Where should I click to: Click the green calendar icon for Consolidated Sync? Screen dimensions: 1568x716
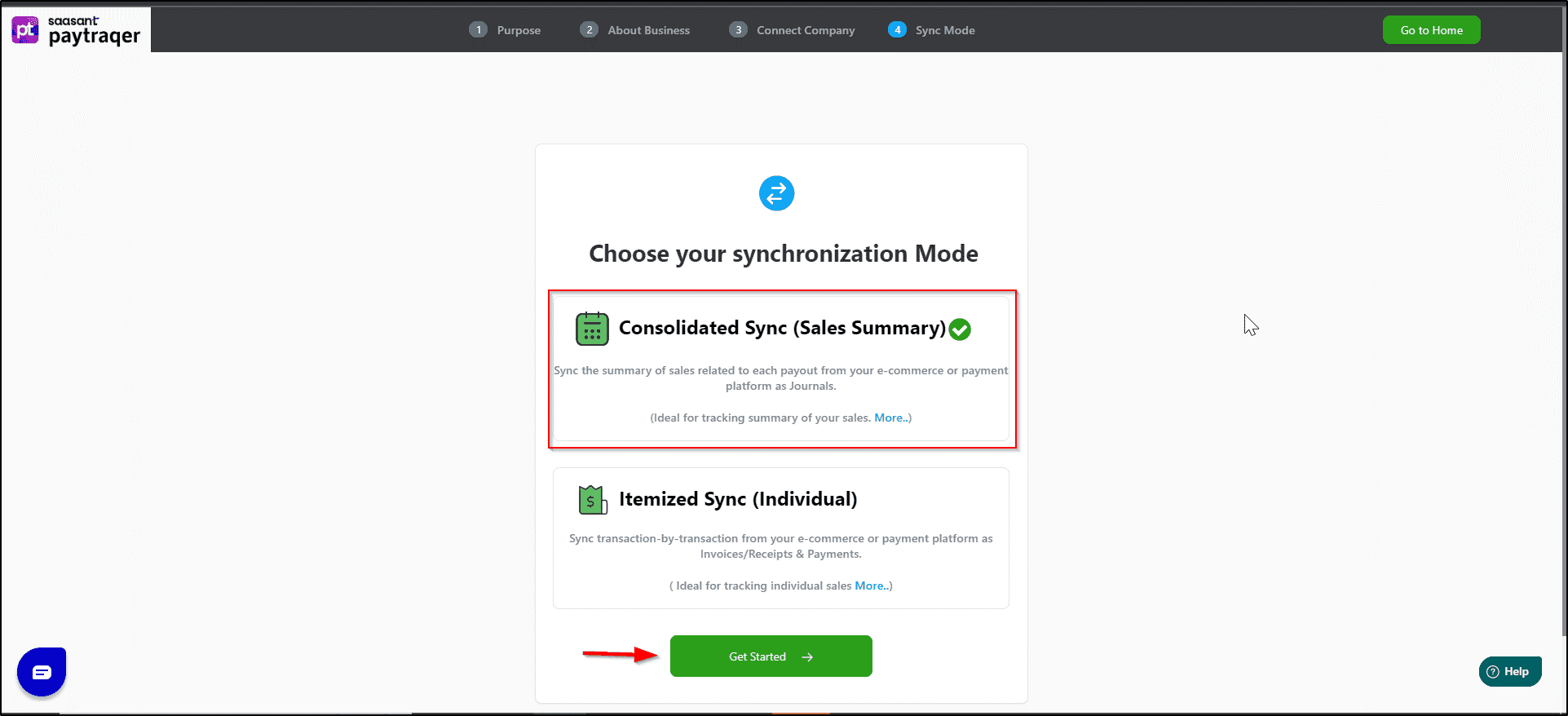[x=593, y=329]
